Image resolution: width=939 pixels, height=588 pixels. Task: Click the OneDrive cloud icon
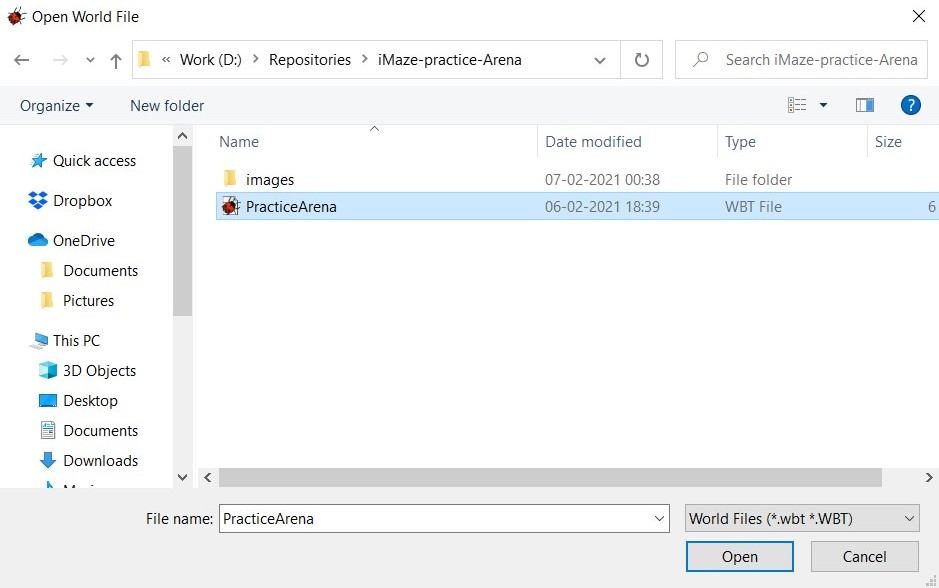click(38, 240)
